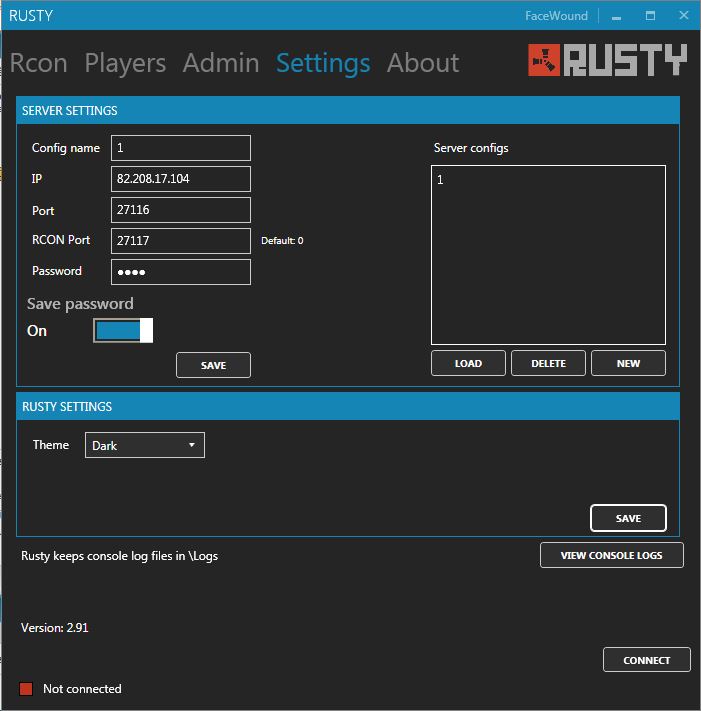Save the server settings
This screenshot has height=711, width=701.
[x=213, y=365]
